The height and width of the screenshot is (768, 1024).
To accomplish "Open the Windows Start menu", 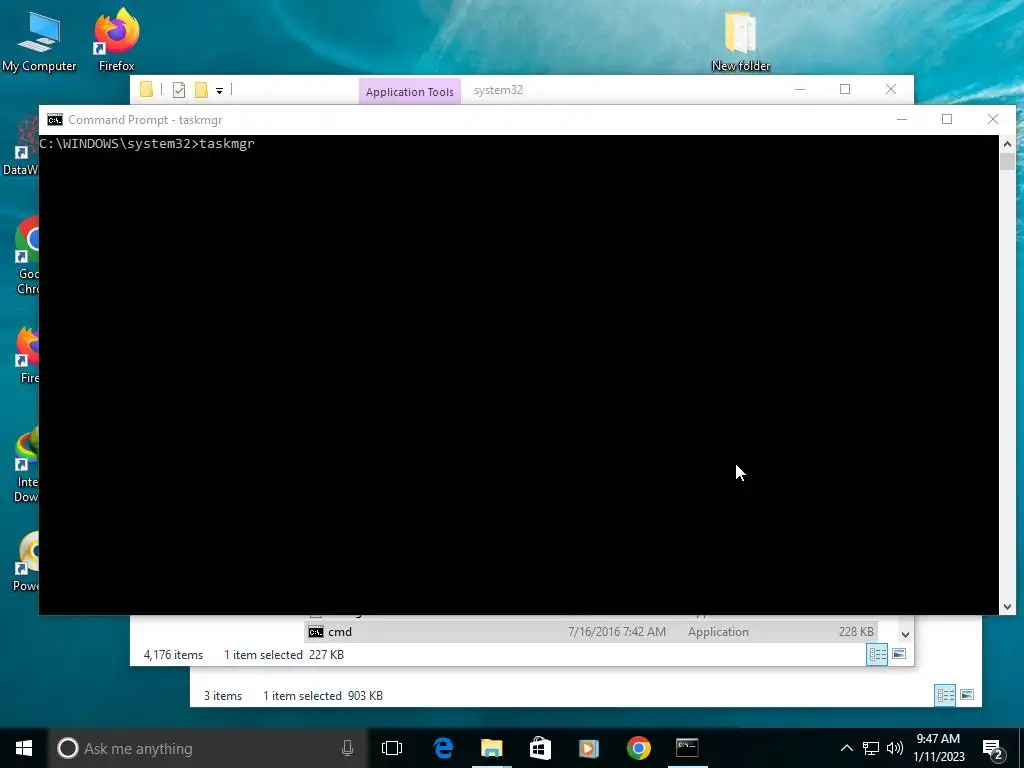I will (24, 748).
